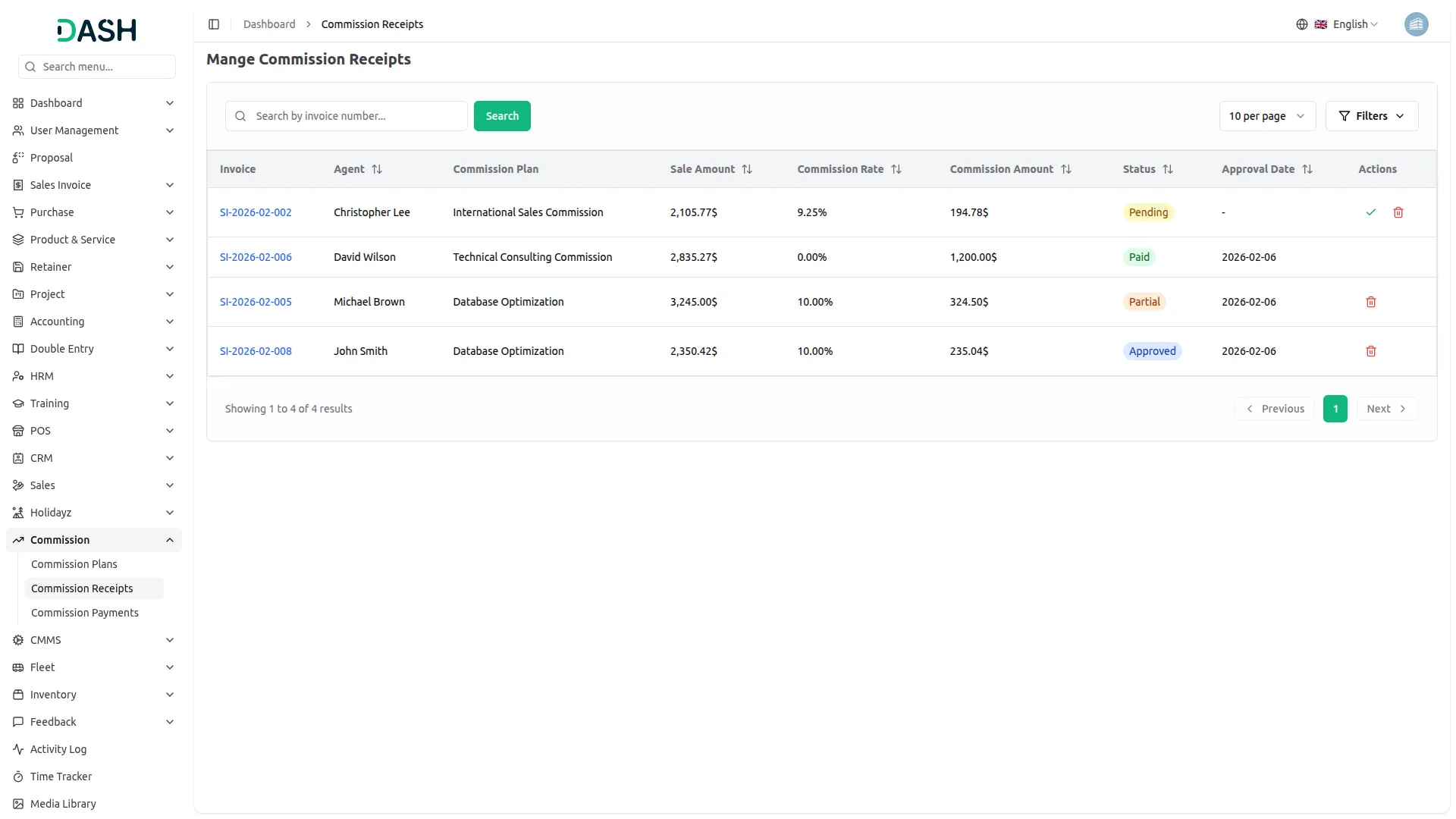The width and height of the screenshot is (1456, 819).
Task: Sort by Commission Amount arrows
Action: 1066,169
